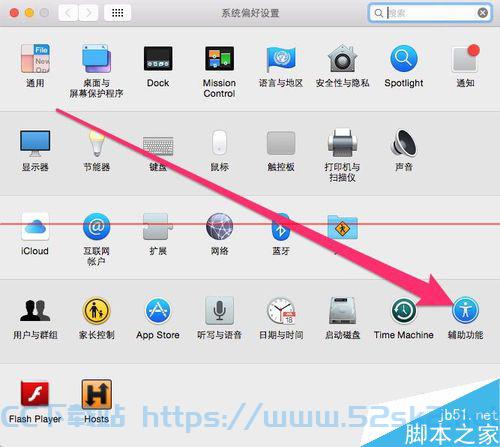The height and width of the screenshot is (447, 500).
Task: Click the back navigation arrow
Action: [x=68, y=13]
